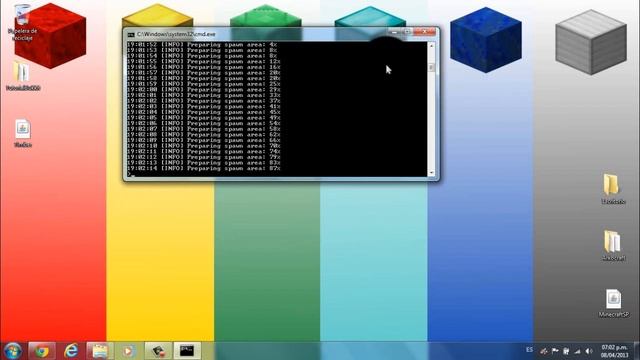The height and width of the screenshot is (360, 640).
Task: Click the log line at 19:02:07 showing 58%
Action: 203,129
